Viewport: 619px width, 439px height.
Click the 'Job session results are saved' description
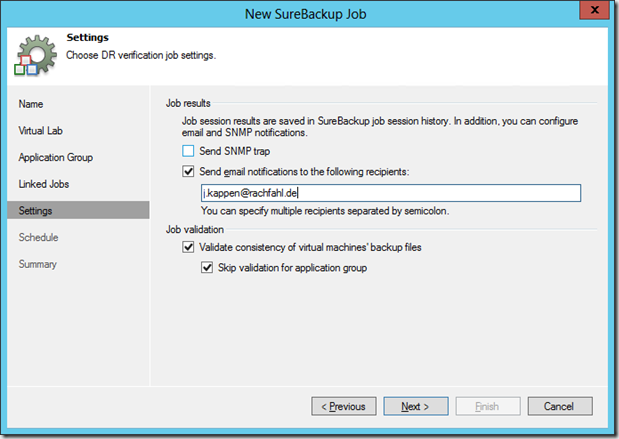click(380, 126)
